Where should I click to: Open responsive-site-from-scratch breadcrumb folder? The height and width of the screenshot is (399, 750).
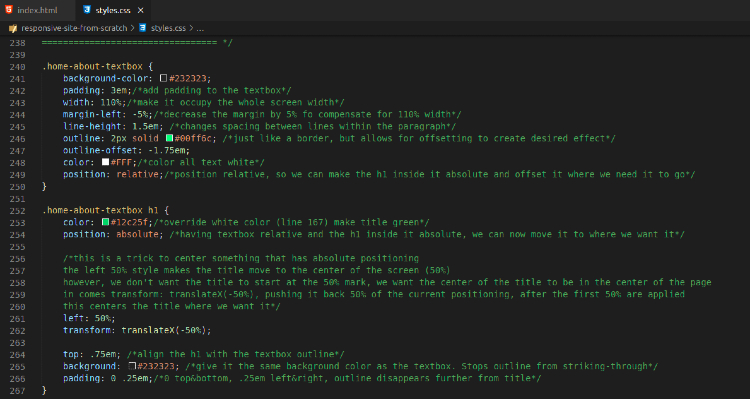point(74,28)
